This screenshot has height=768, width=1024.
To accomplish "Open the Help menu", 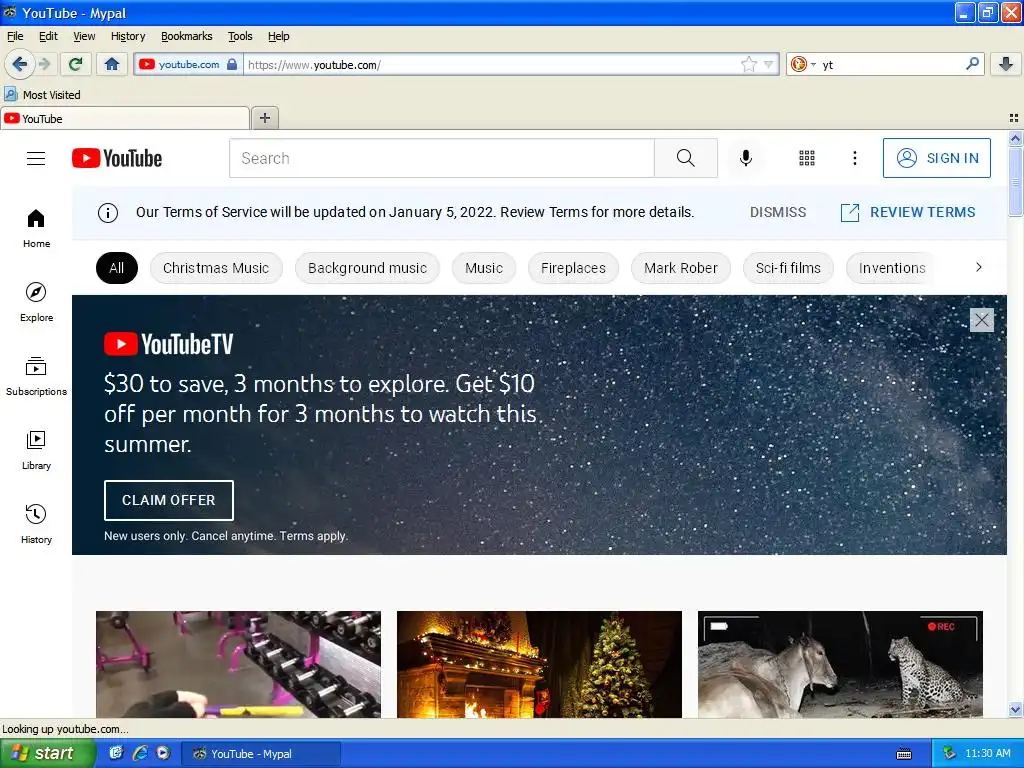I will point(279,36).
